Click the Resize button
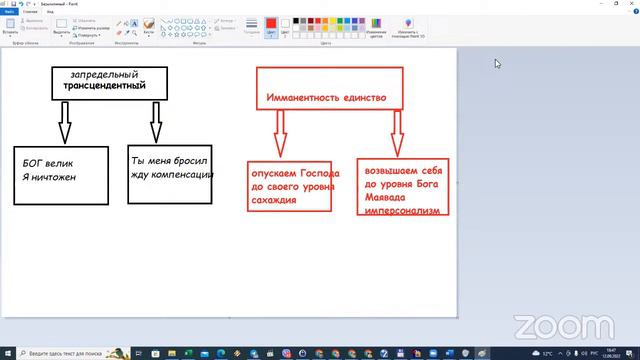This screenshot has width=640, height=360. (x=91, y=28)
